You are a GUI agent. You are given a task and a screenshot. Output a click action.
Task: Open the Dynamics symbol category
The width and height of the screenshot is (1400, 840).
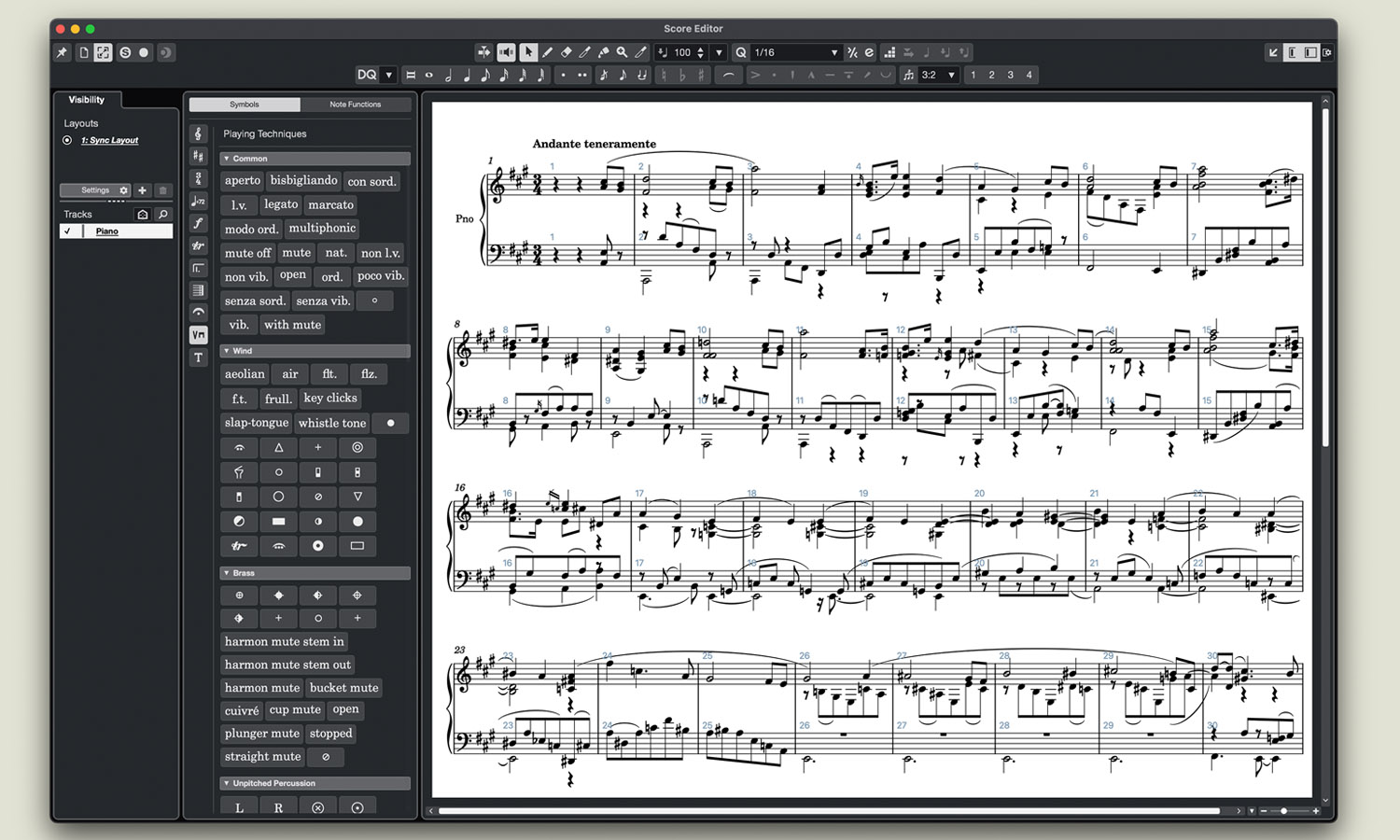point(198,223)
